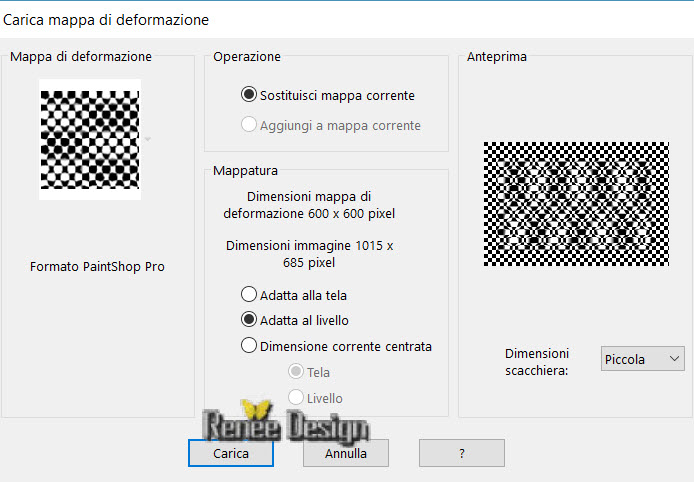This screenshot has width=694, height=482.
Task: Open the Dimensioni scacchiera dropdown
Action: coord(642,359)
